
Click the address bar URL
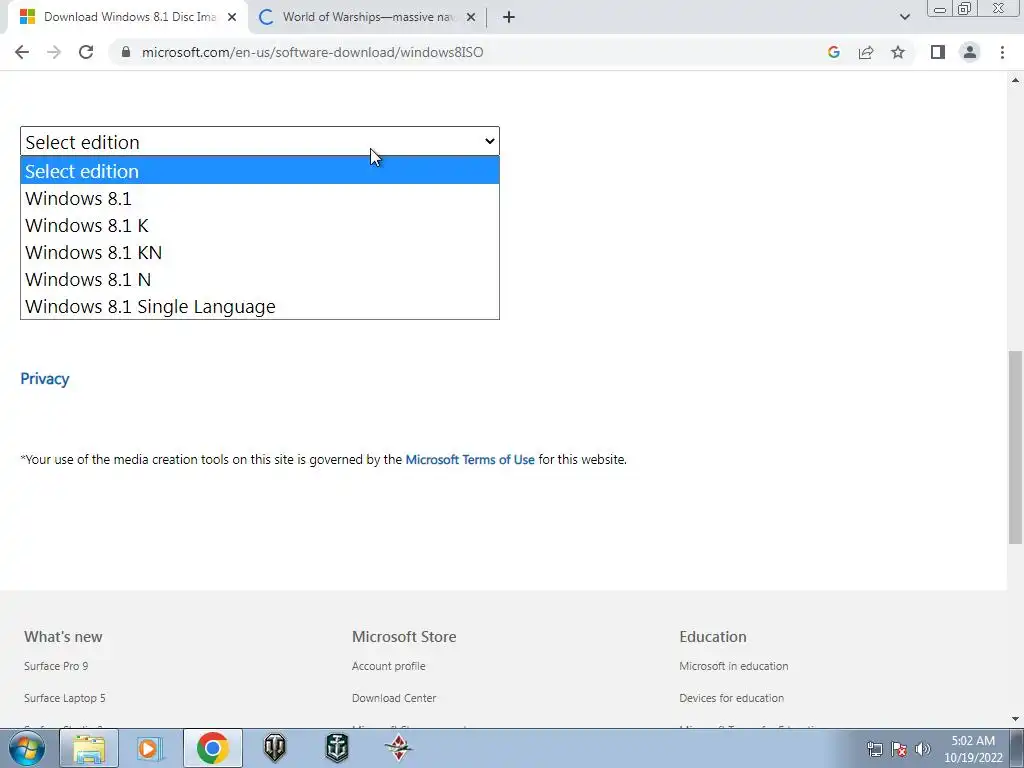coord(312,52)
